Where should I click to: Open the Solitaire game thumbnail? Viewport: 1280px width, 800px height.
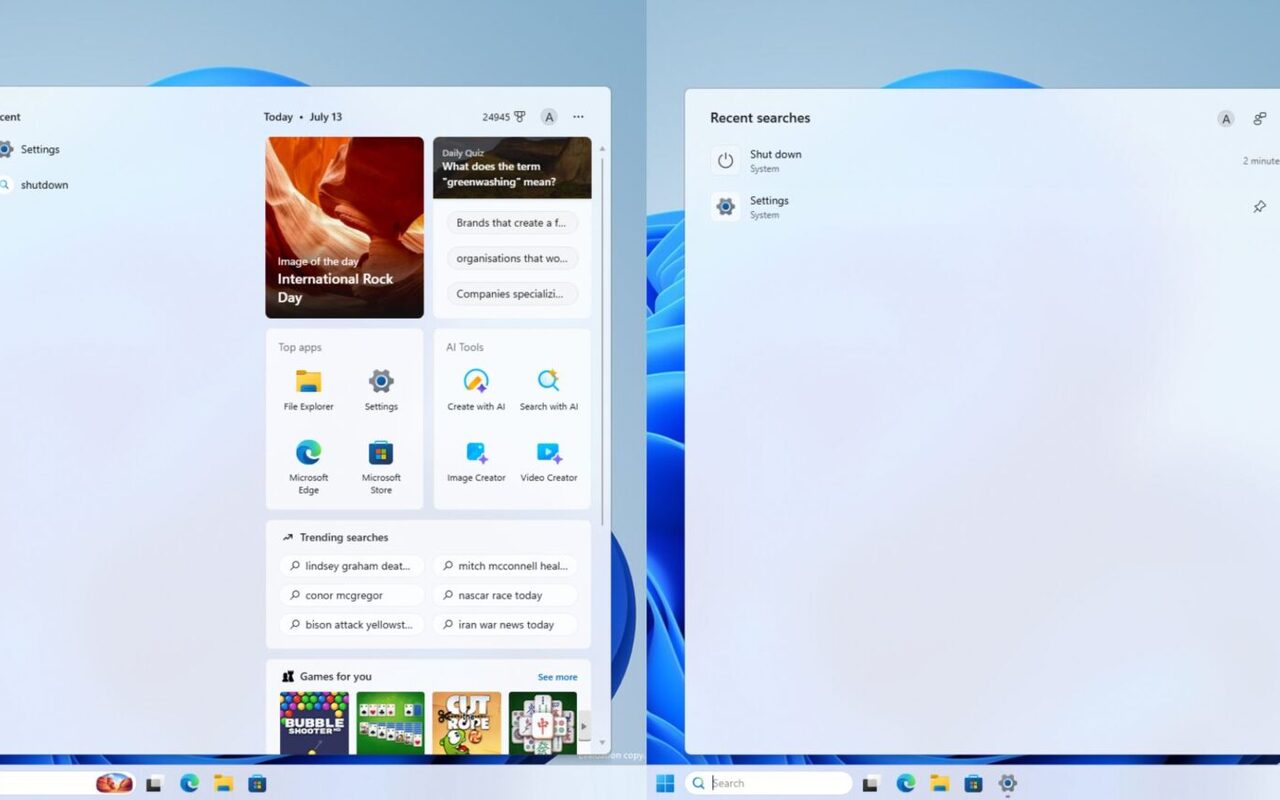coord(390,723)
